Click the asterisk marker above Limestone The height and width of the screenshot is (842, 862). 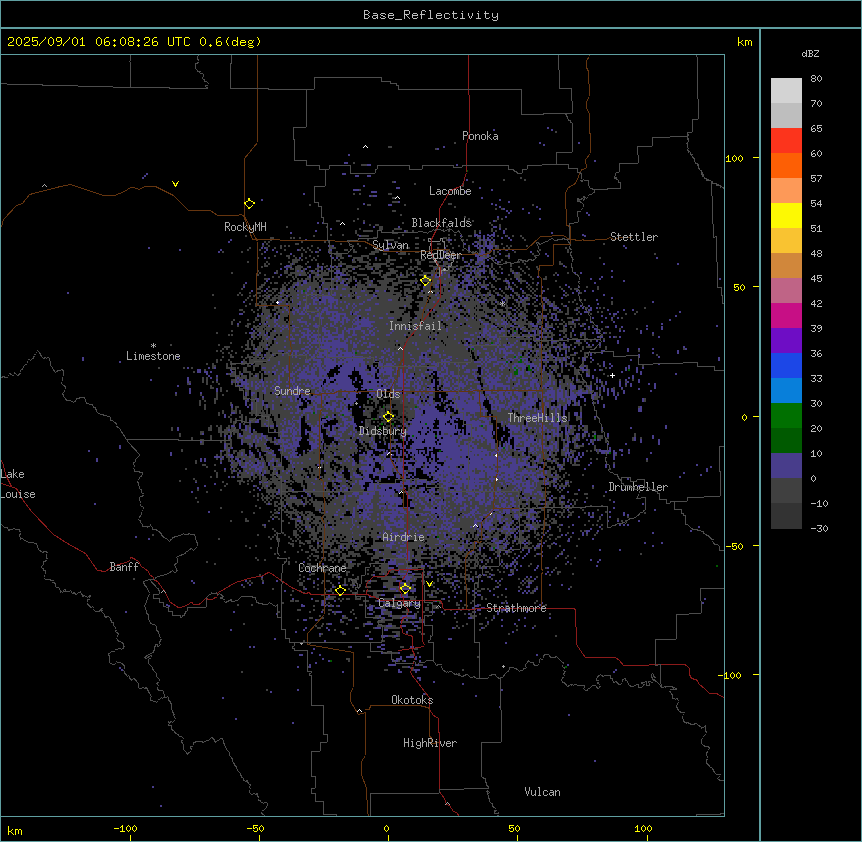[x=153, y=346]
